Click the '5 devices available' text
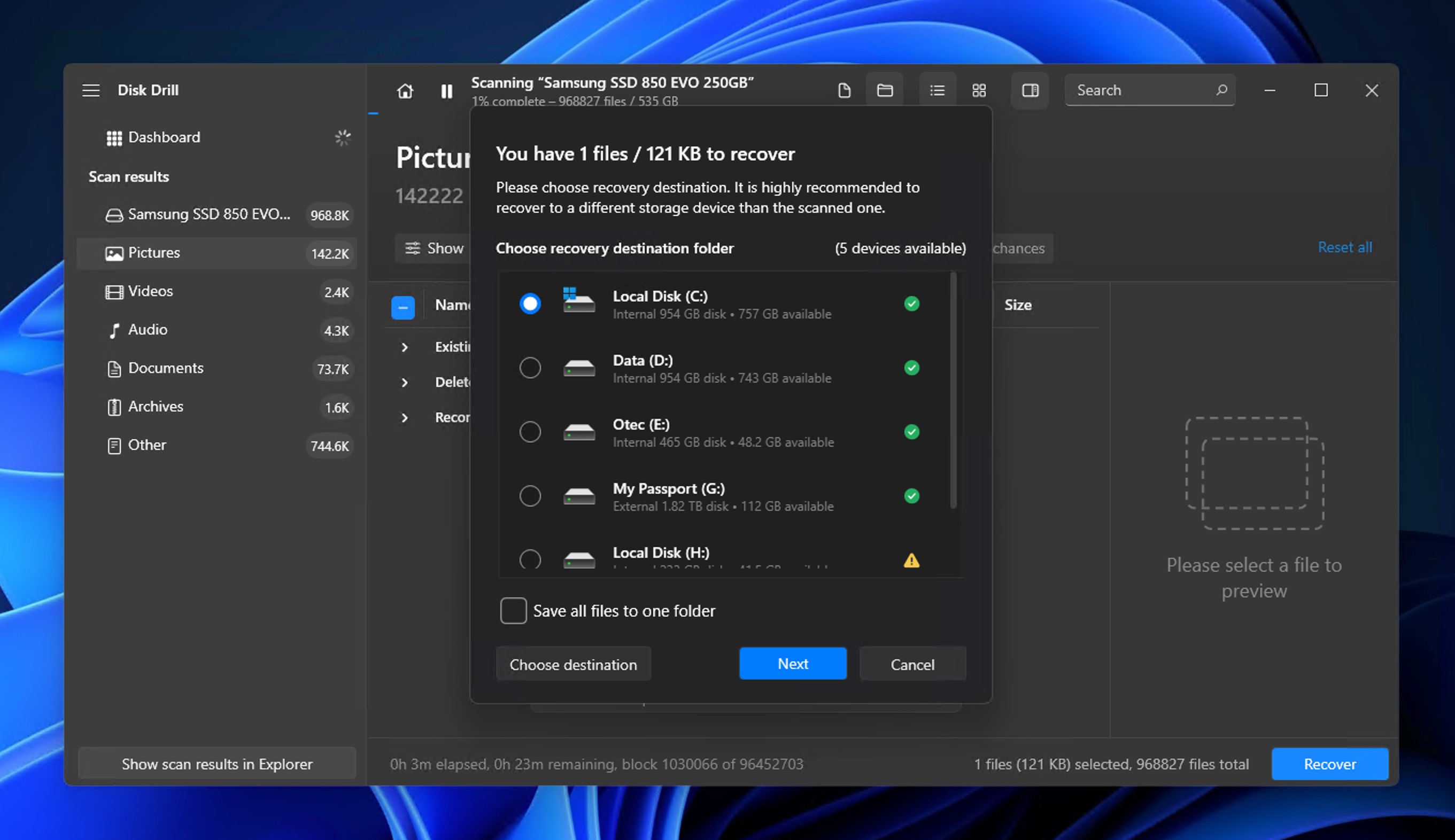 click(x=900, y=248)
